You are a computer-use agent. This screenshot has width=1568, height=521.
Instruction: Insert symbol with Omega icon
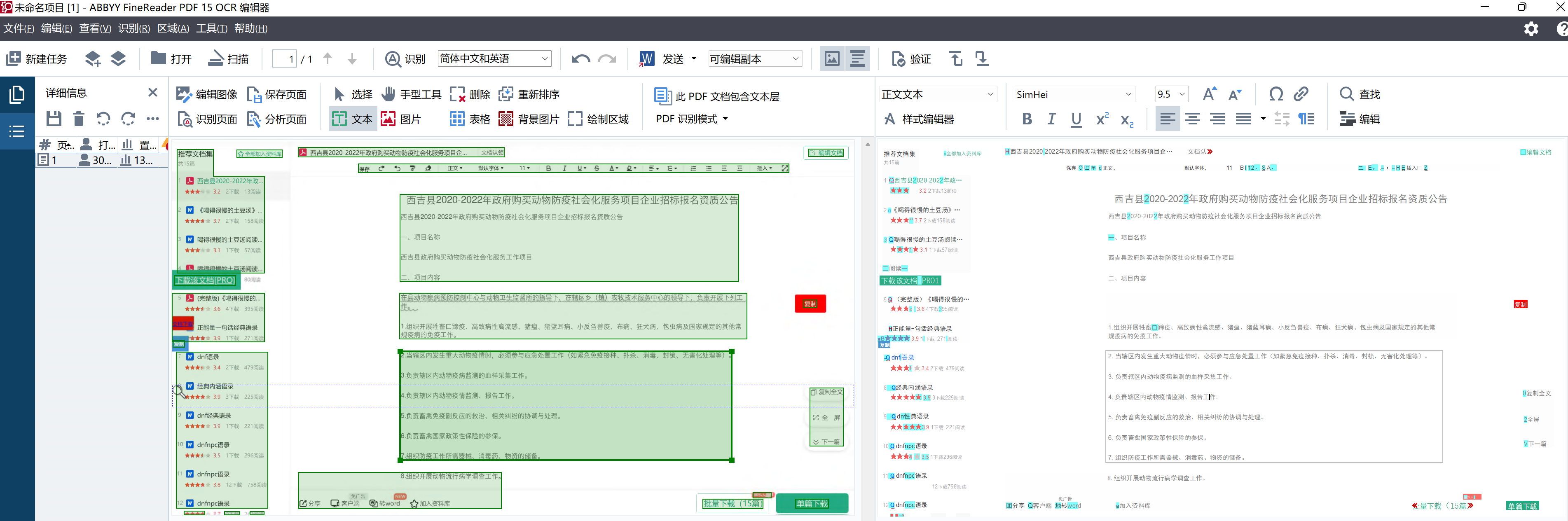click(x=1276, y=94)
